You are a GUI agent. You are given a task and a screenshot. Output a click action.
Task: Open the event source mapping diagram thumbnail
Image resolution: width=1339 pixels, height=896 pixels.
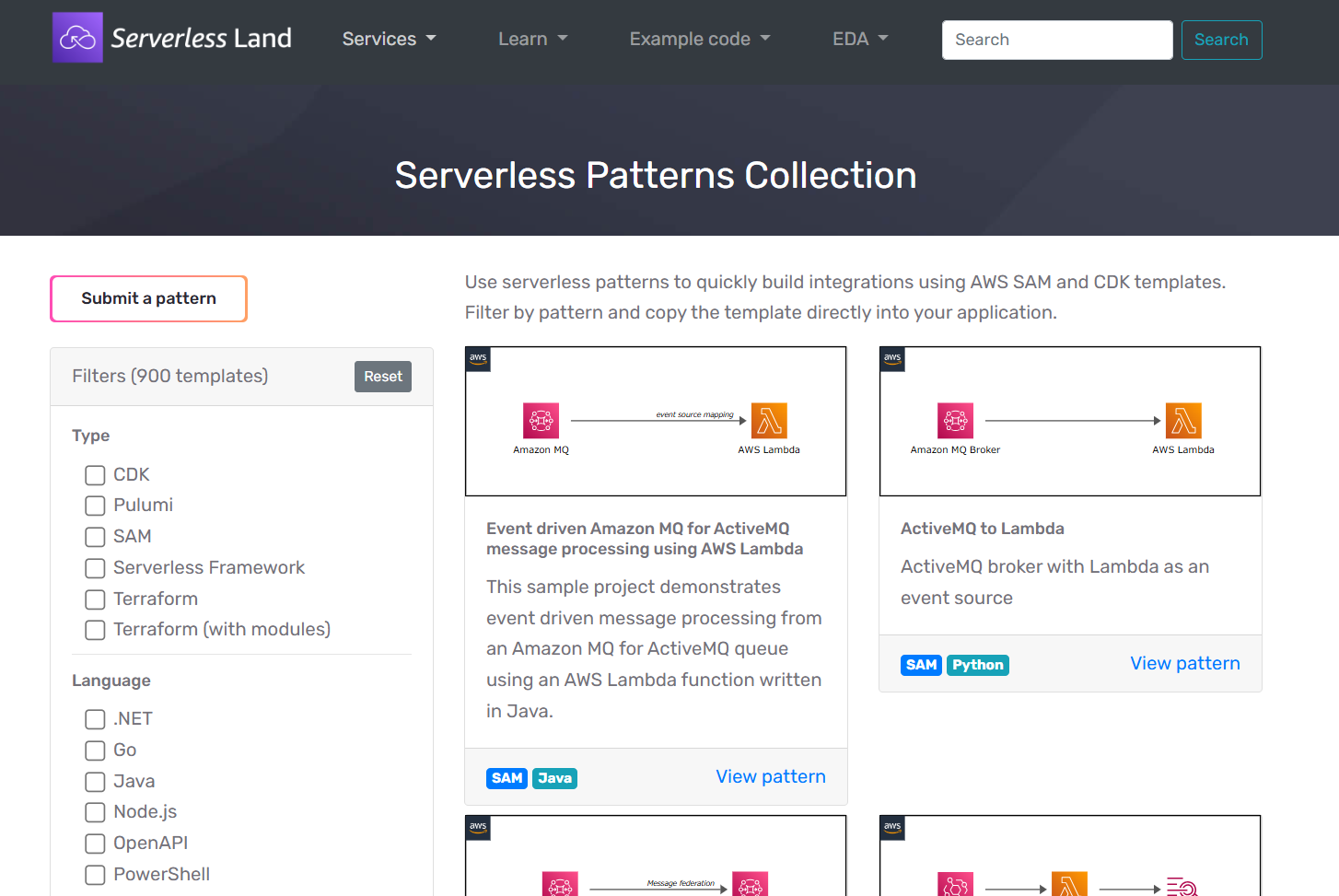point(656,421)
